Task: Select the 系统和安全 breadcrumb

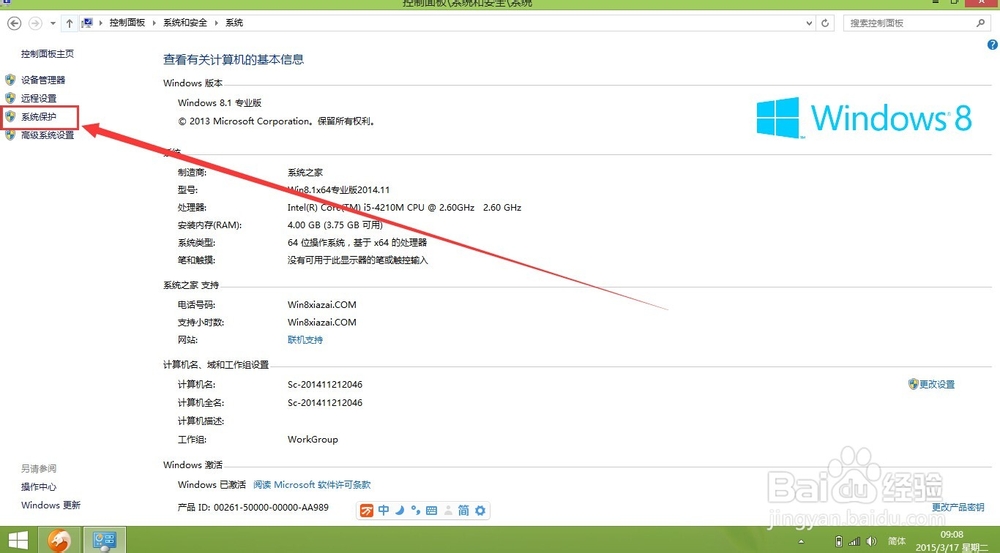Action: [x=185, y=23]
